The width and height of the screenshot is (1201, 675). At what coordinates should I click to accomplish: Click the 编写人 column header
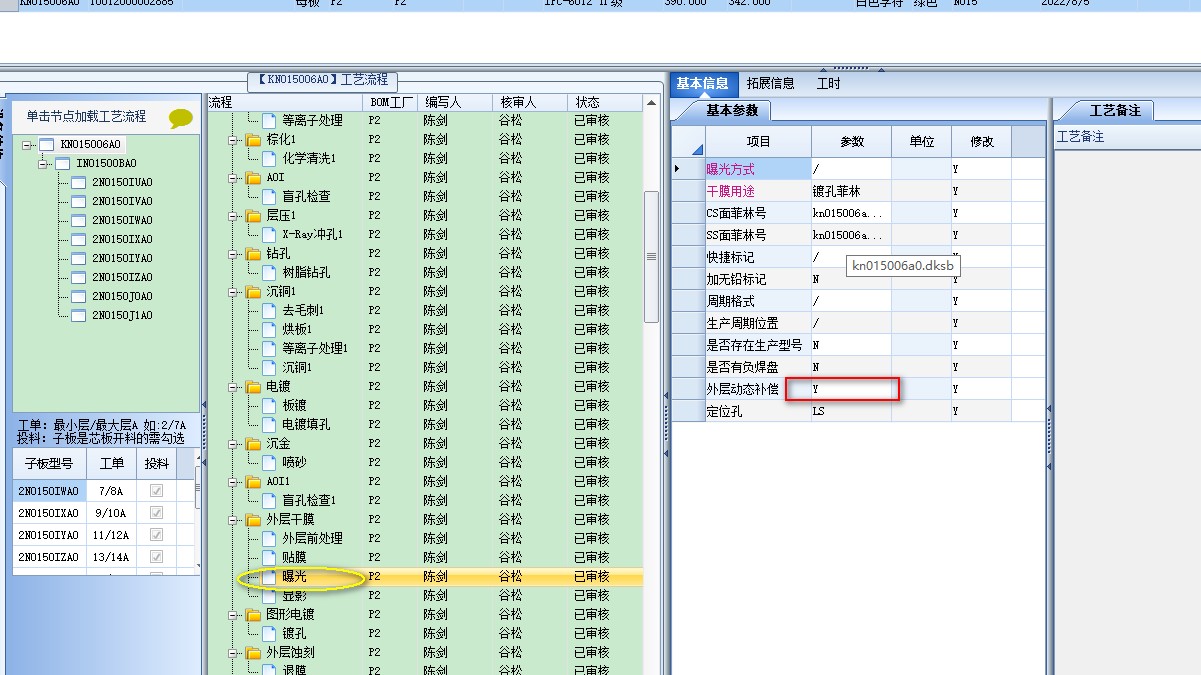pos(455,102)
